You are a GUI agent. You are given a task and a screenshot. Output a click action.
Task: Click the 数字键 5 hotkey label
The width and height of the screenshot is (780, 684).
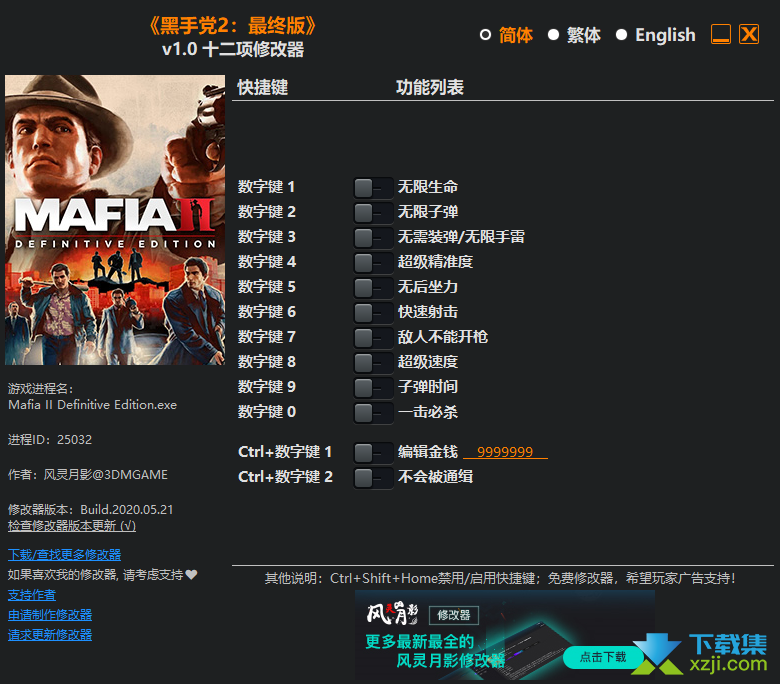click(x=267, y=287)
